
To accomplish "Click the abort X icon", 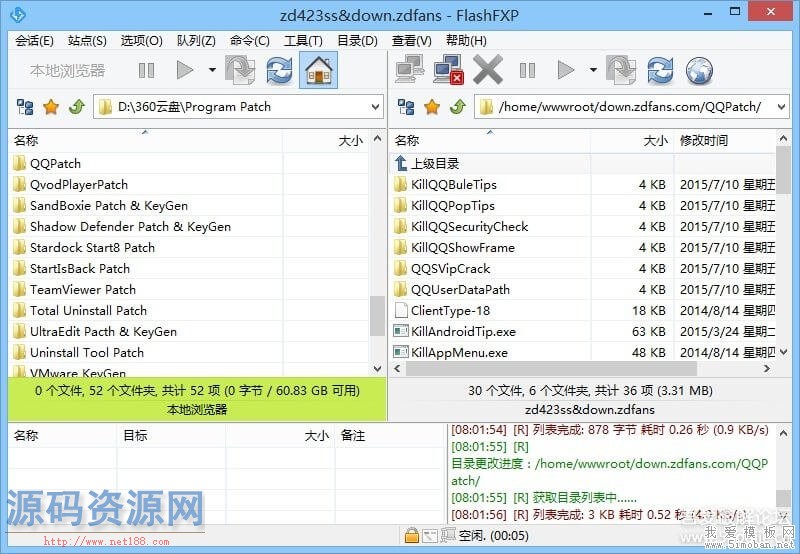I will 488,69.
